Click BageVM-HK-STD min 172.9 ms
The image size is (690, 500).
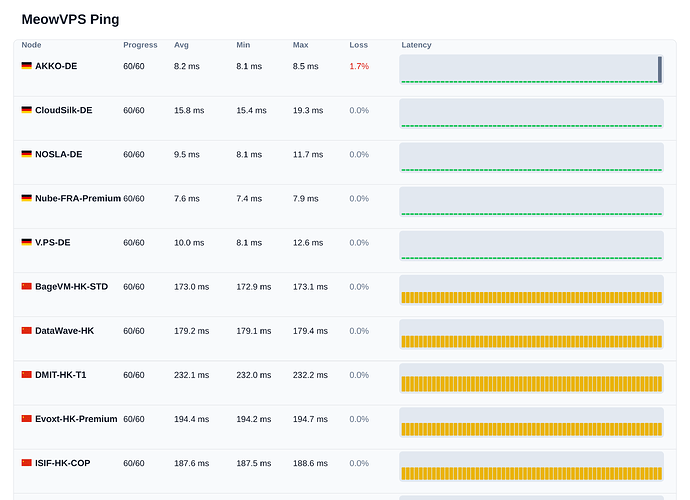tap(254, 287)
